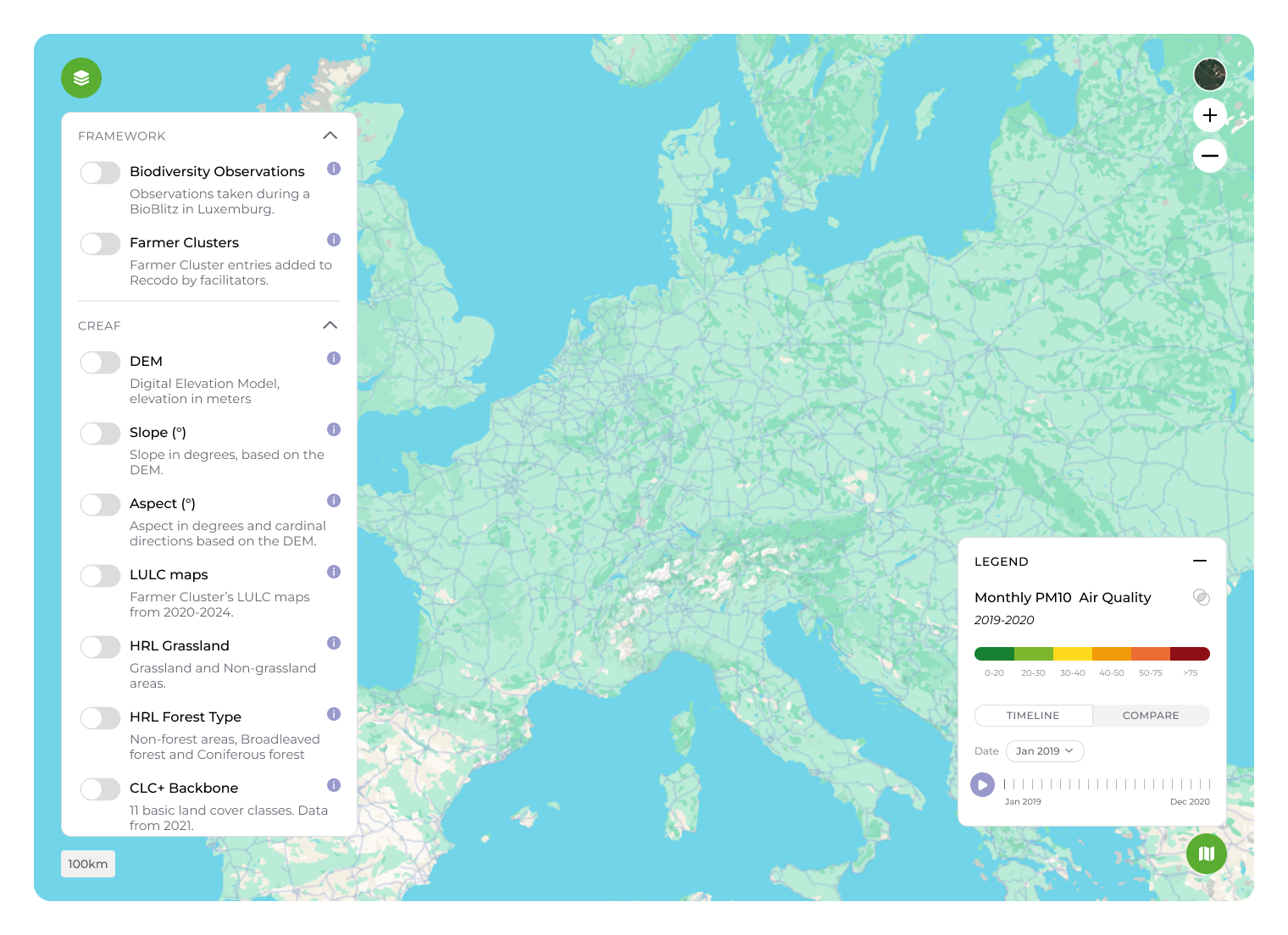Click the info icon next to DEM

pos(332,359)
